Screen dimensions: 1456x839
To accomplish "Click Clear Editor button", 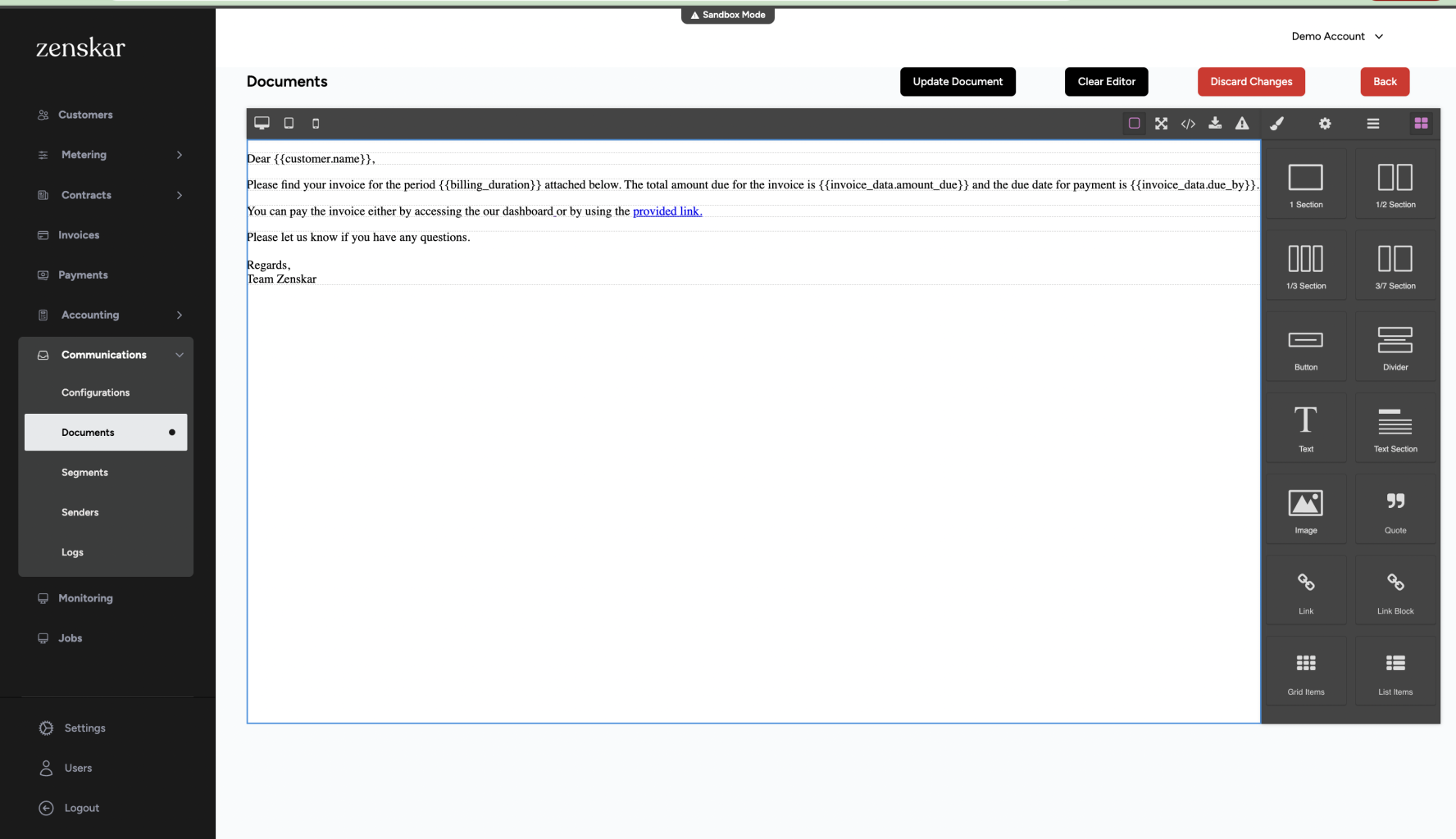I will point(1106,82).
